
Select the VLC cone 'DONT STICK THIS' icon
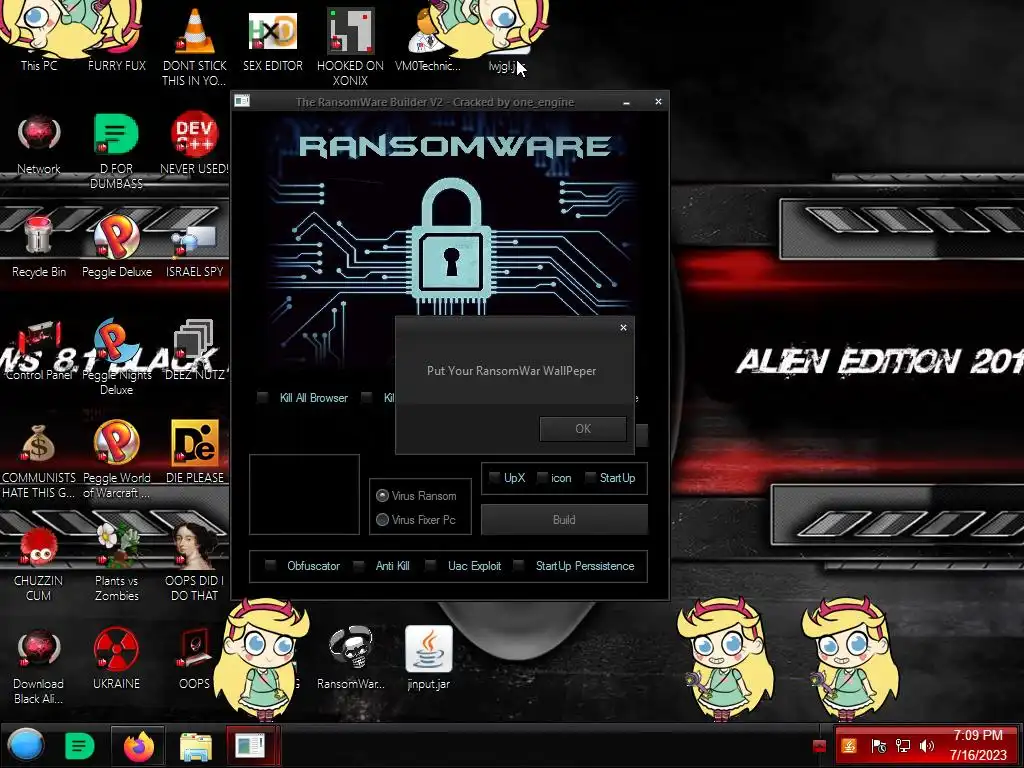tap(195, 46)
